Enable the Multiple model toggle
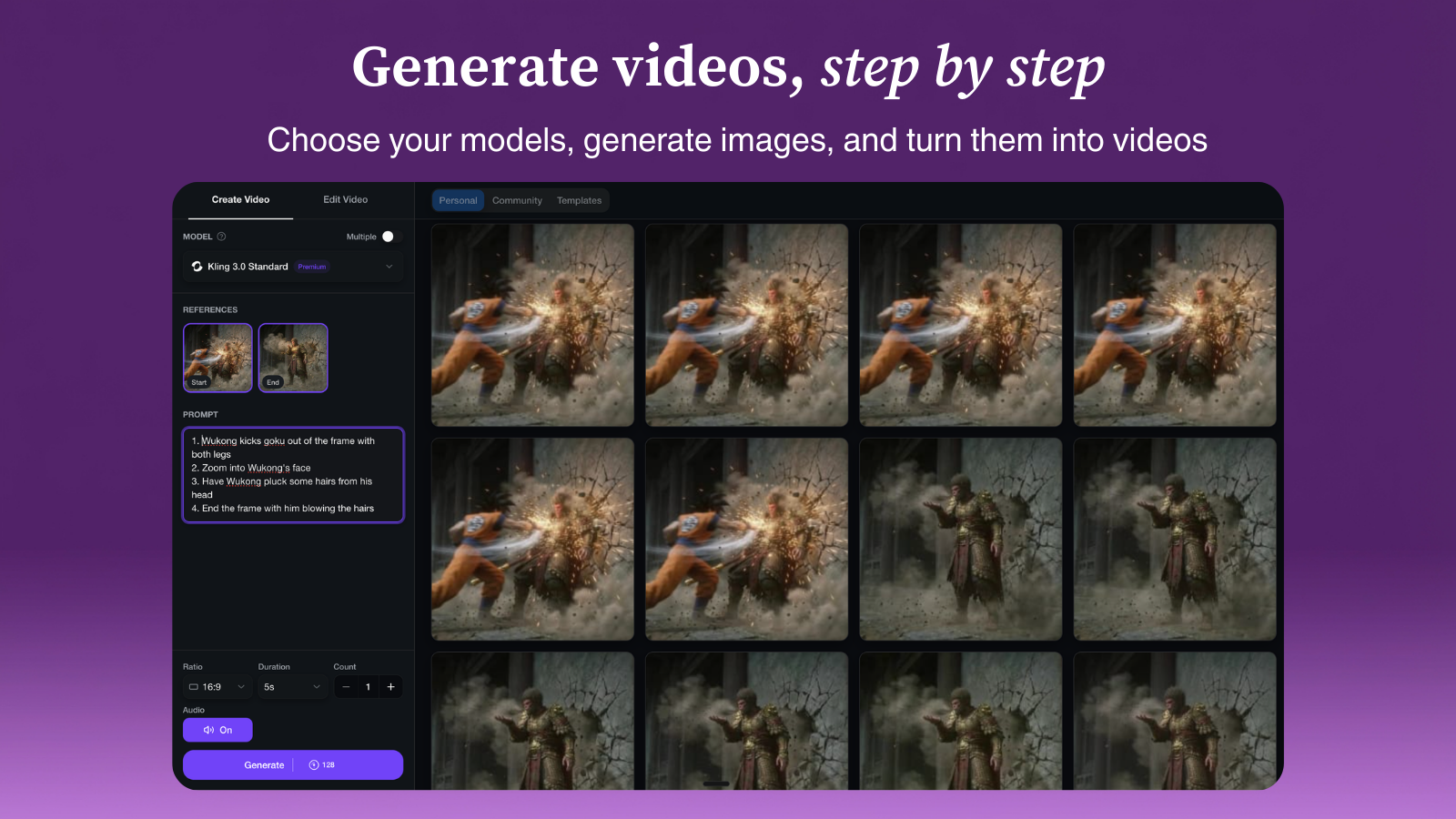The width and height of the screenshot is (1456, 819). pyautogui.click(x=388, y=237)
